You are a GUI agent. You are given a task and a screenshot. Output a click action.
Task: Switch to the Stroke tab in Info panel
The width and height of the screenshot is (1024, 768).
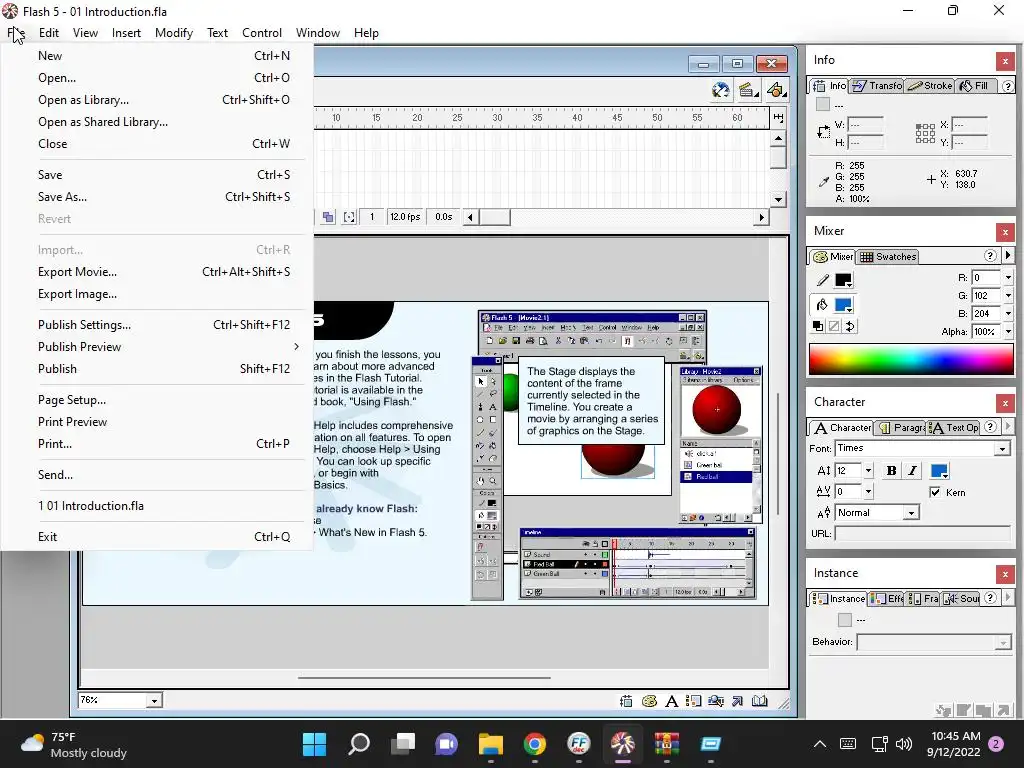click(930, 86)
